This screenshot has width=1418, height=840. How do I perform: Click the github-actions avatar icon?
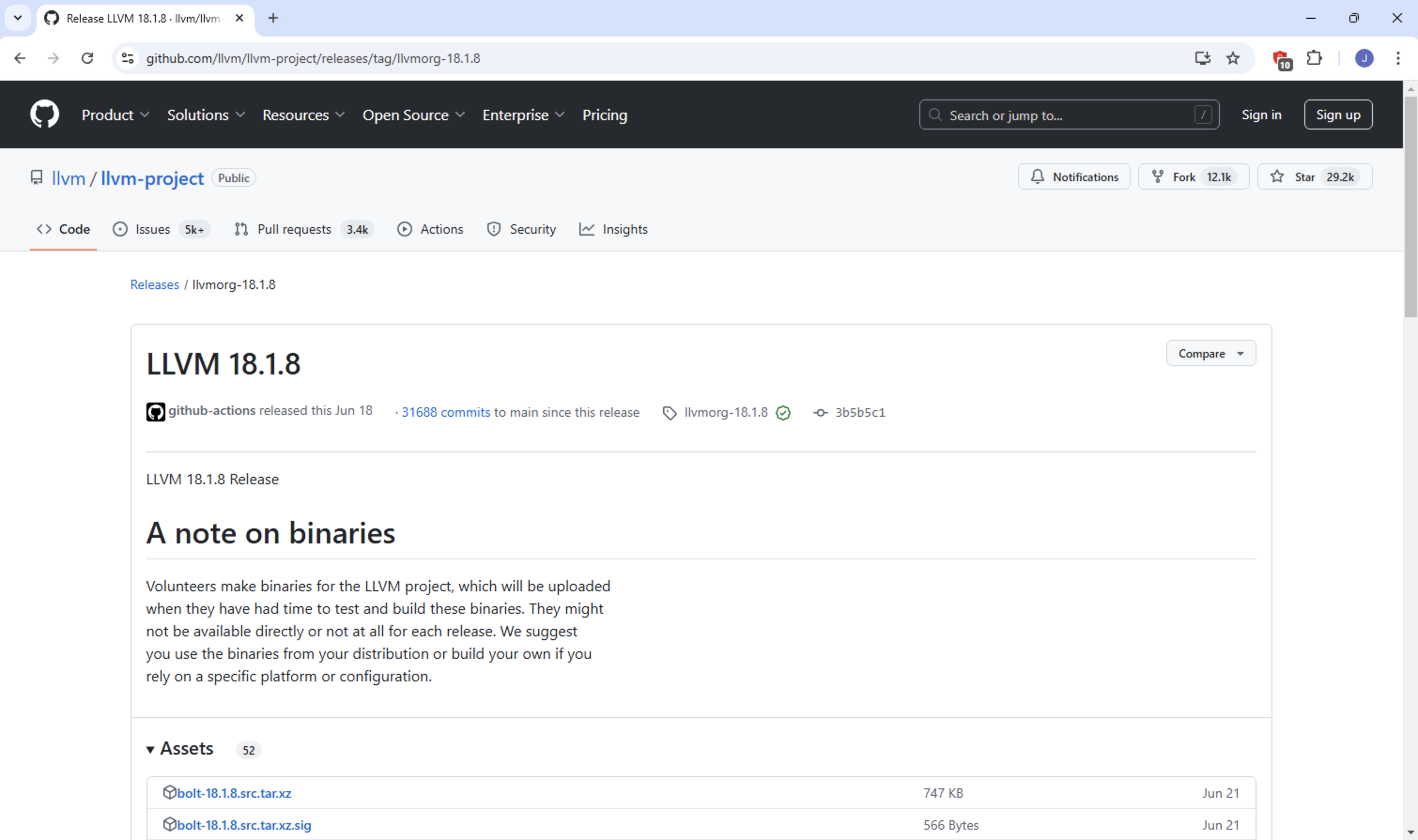click(155, 412)
